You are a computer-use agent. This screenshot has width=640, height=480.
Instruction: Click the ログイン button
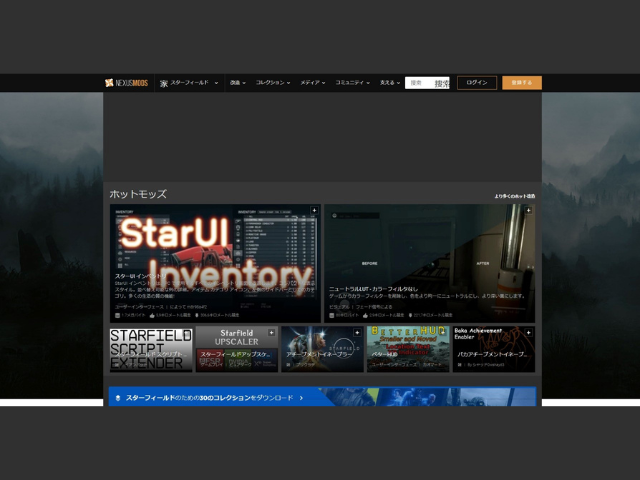[477, 83]
